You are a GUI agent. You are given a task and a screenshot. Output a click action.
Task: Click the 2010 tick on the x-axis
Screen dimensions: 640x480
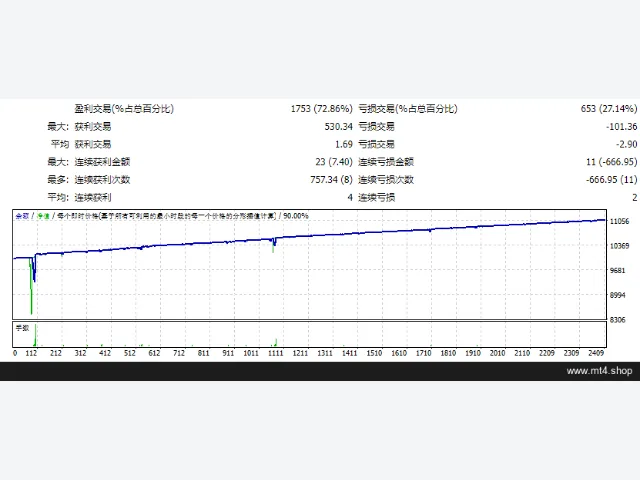click(x=497, y=353)
